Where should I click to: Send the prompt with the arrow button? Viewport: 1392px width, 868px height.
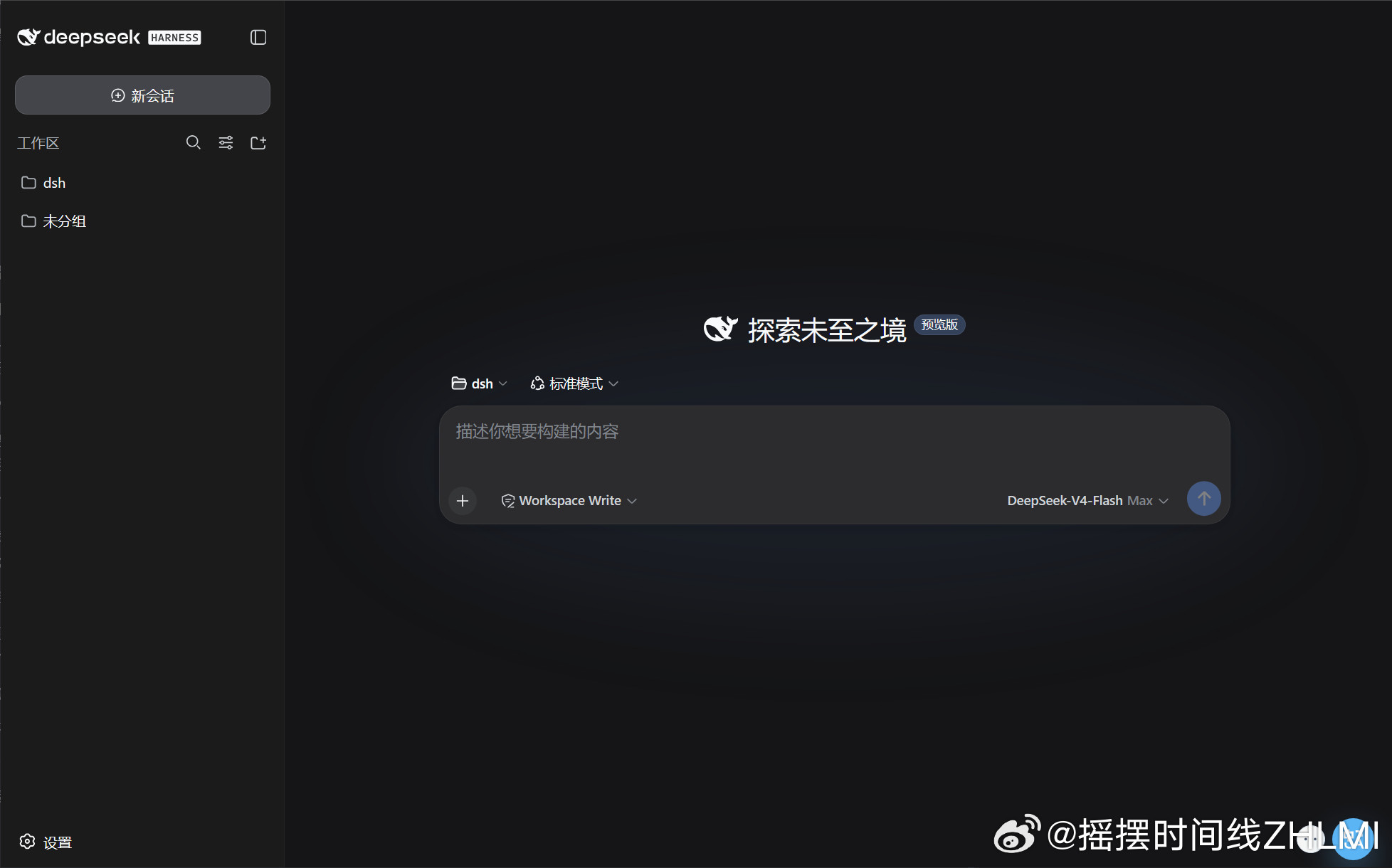(x=1203, y=499)
